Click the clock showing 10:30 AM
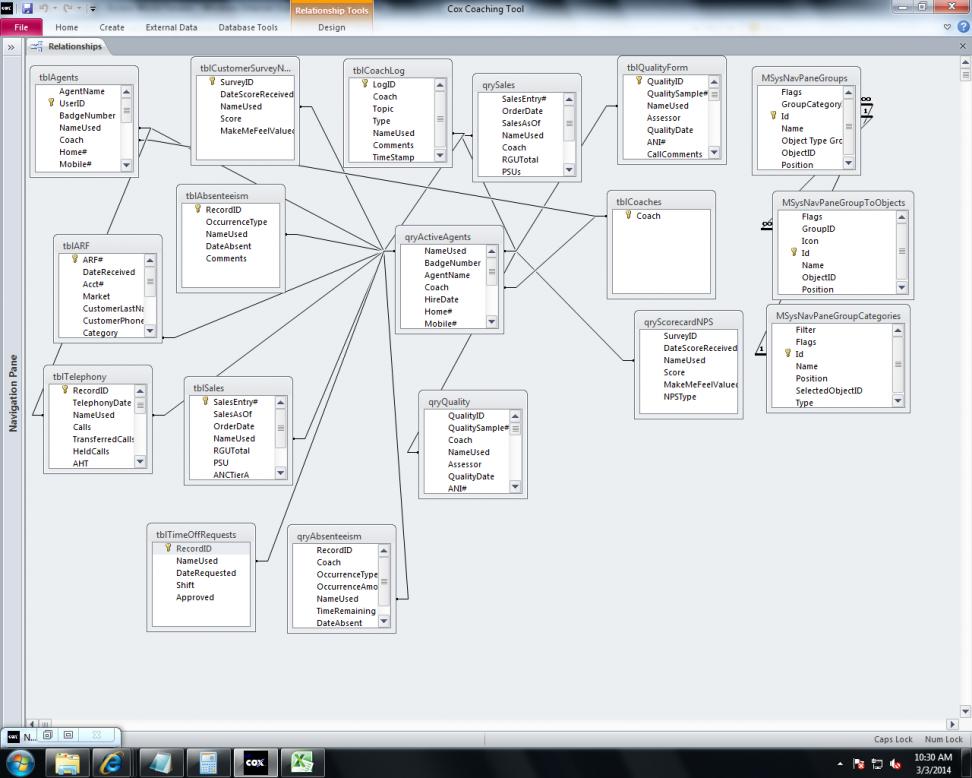This screenshot has width=972, height=778. [x=933, y=757]
